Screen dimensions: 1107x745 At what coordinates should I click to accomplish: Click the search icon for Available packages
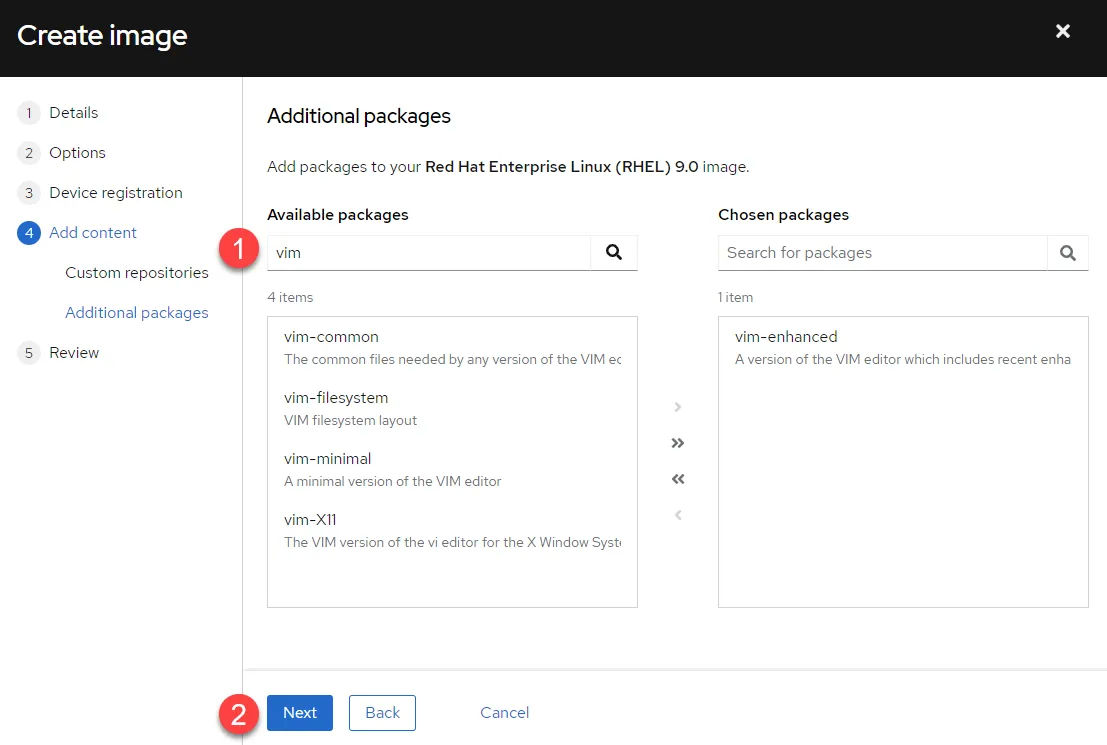click(x=614, y=253)
